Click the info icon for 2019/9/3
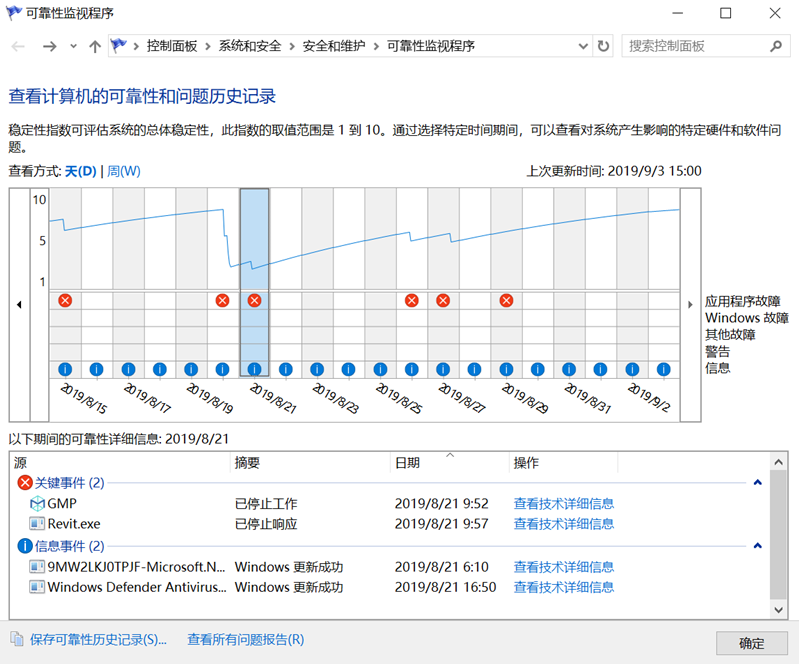This screenshot has width=799, height=664. click(663, 369)
